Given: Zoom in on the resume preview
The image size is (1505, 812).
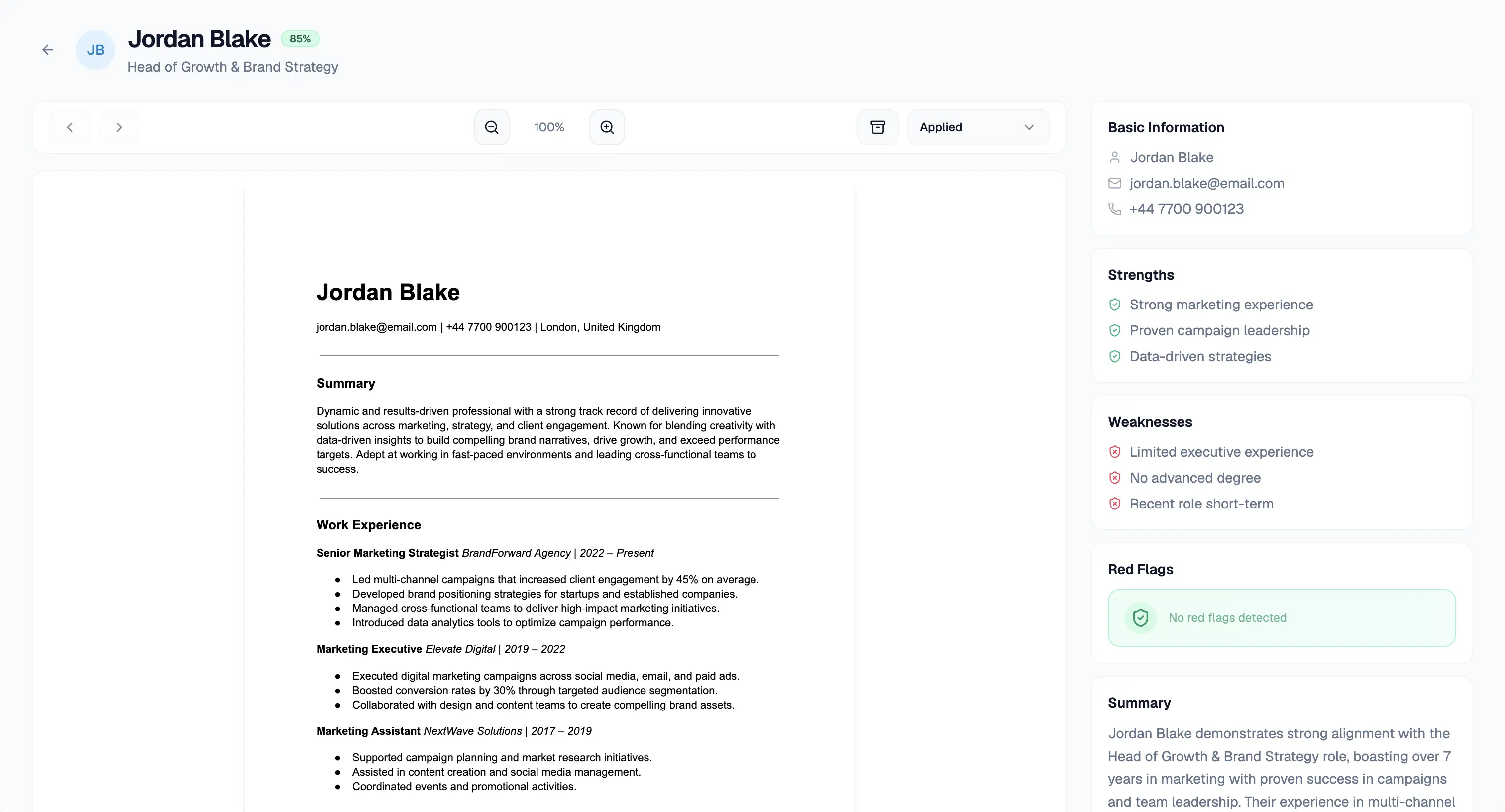Looking at the screenshot, I should [607, 127].
